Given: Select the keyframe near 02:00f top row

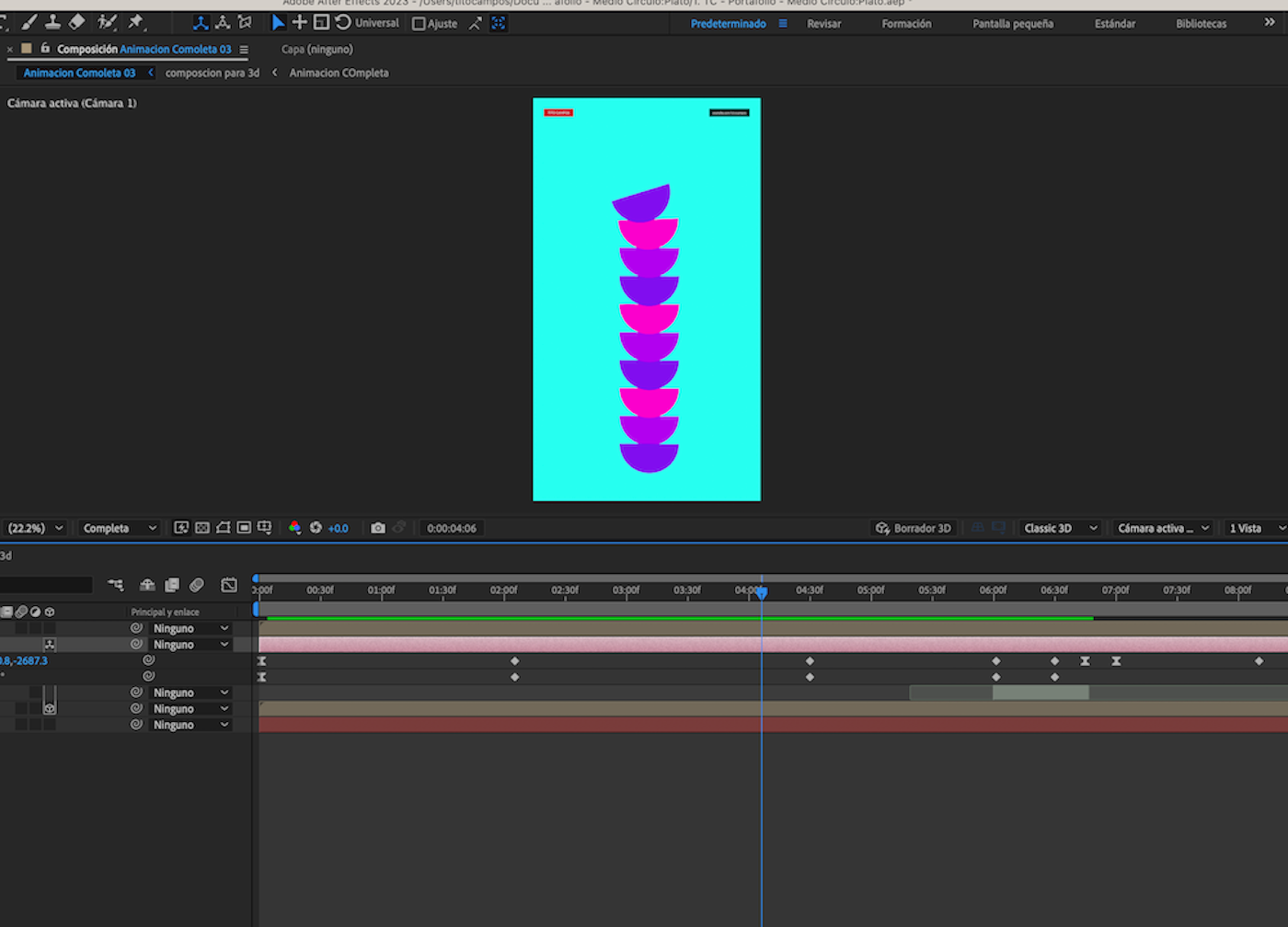Looking at the screenshot, I should (x=515, y=661).
